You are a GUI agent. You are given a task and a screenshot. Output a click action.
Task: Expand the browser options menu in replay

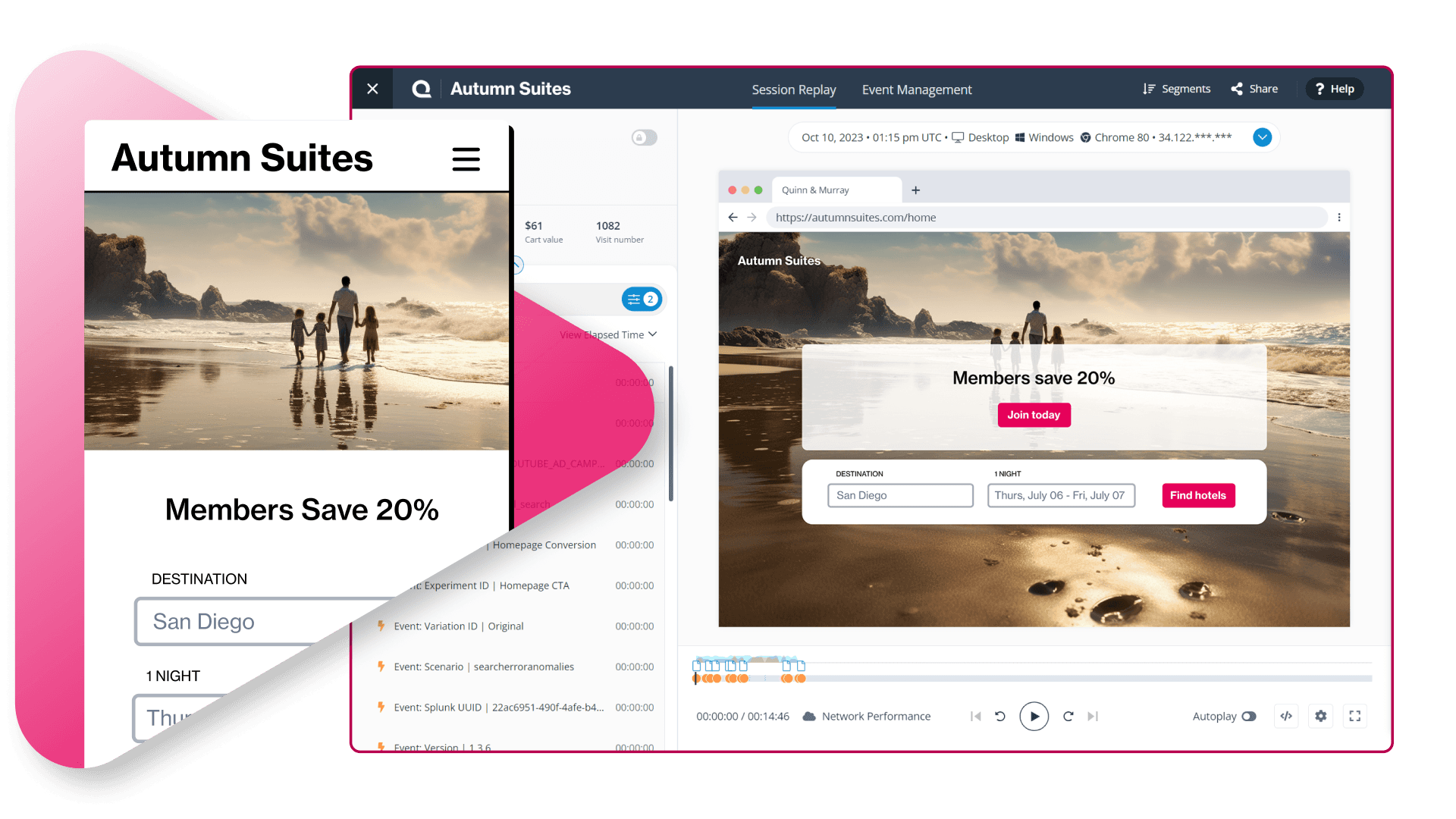pos(1338,217)
